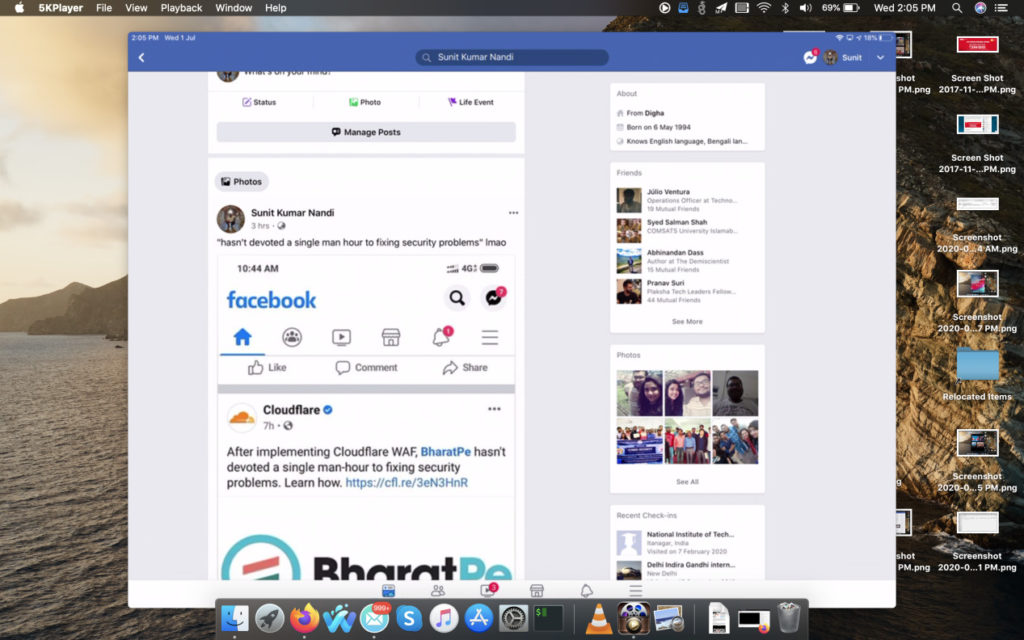This screenshot has height=640, width=1024.
Task: Open the Bluetooth status menu
Action: click(x=786, y=8)
